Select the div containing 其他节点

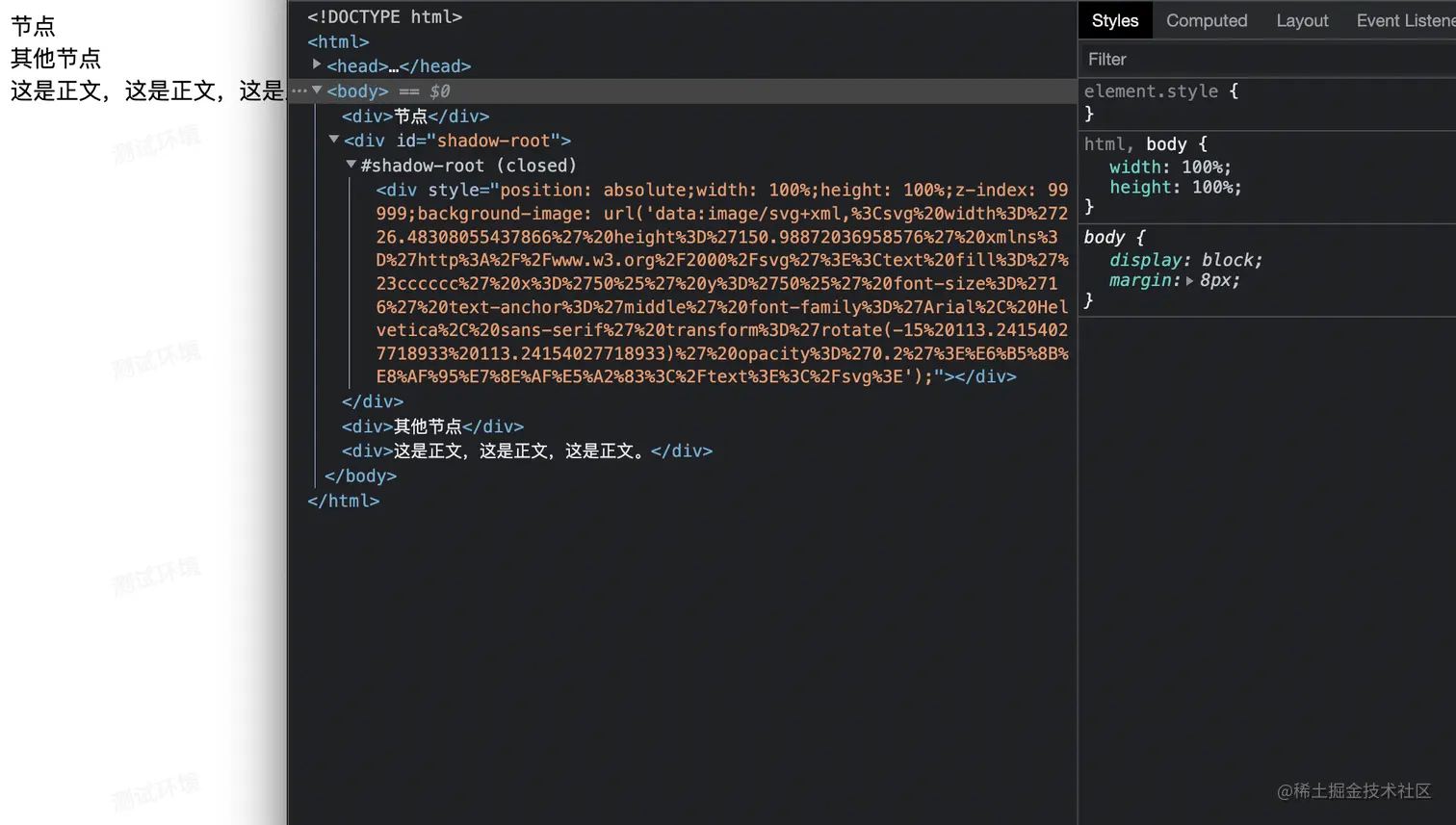[433, 425]
